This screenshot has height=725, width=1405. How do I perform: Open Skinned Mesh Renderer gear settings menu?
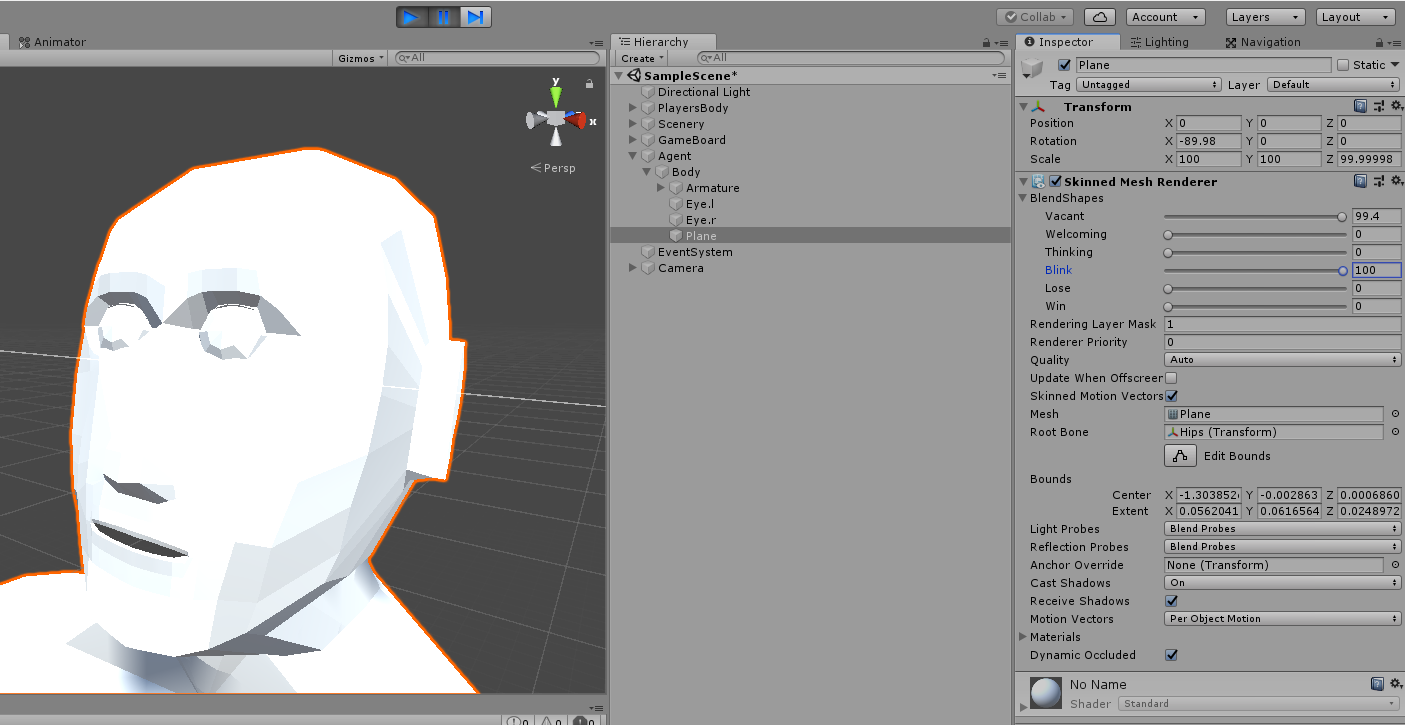click(1396, 181)
